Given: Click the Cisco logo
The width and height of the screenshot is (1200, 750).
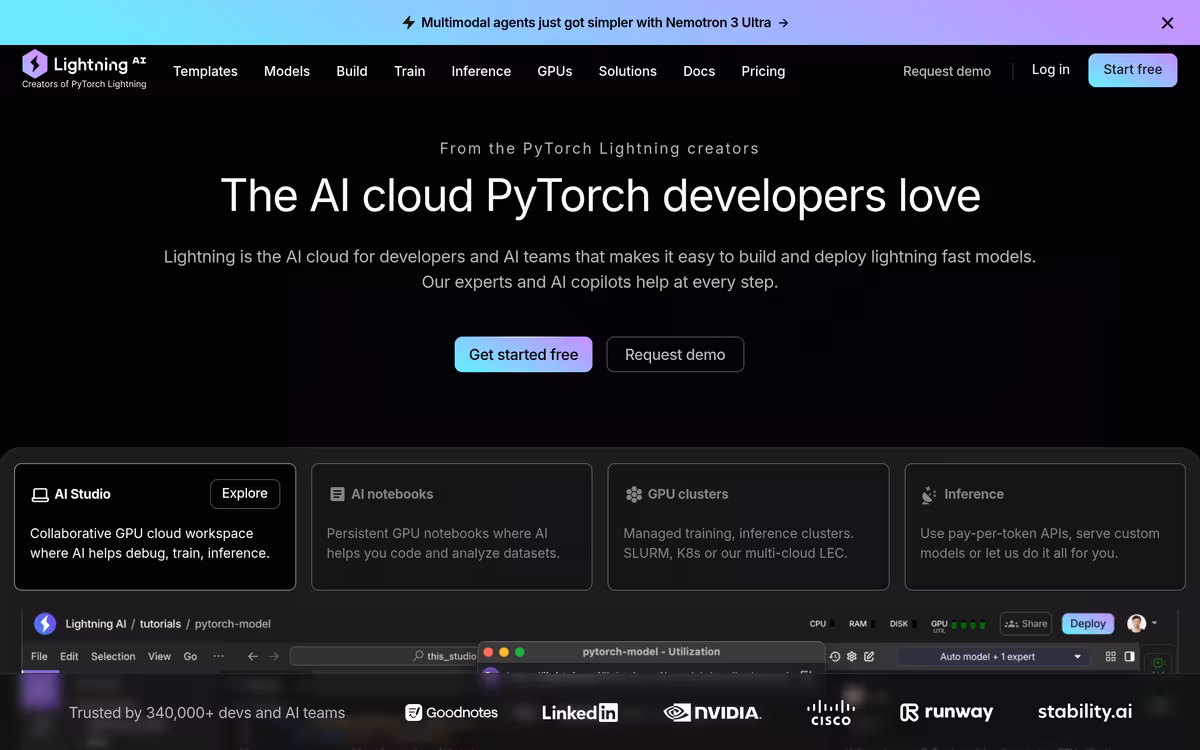Looking at the screenshot, I should tap(830, 713).
